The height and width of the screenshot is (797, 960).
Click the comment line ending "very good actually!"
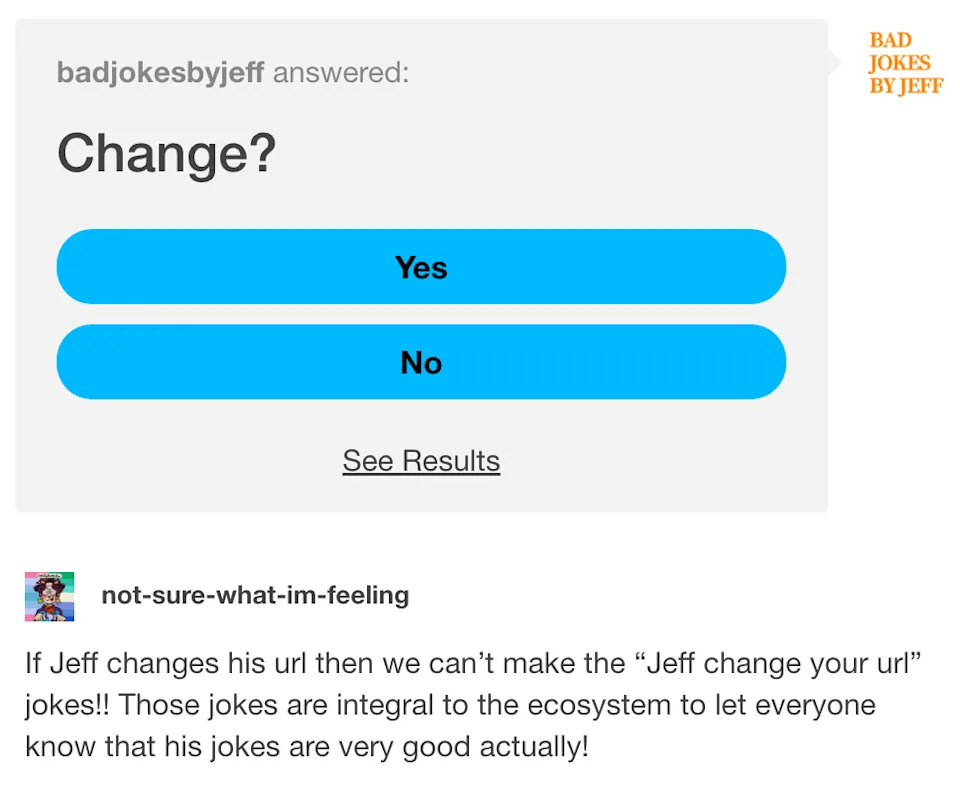click(307, 746)
